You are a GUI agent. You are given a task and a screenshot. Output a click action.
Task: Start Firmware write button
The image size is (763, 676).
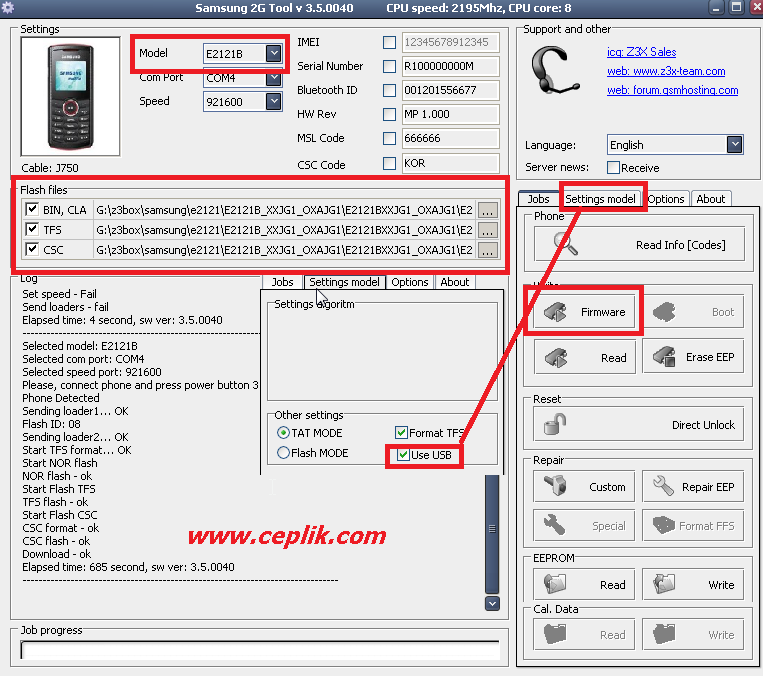pos(584,311)
